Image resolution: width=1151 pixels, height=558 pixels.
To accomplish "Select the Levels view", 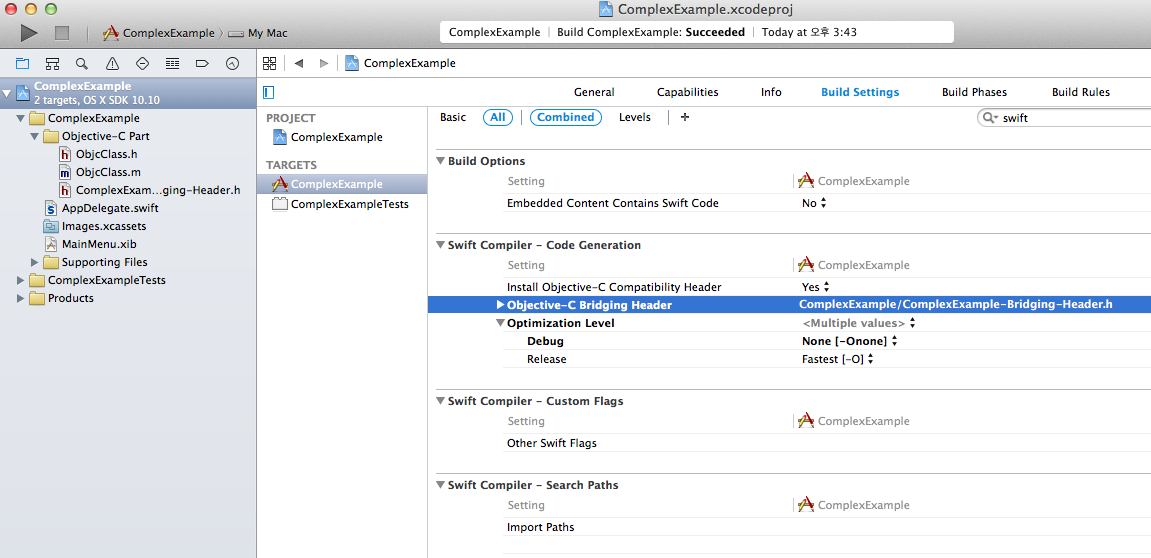I will point(635,117).
